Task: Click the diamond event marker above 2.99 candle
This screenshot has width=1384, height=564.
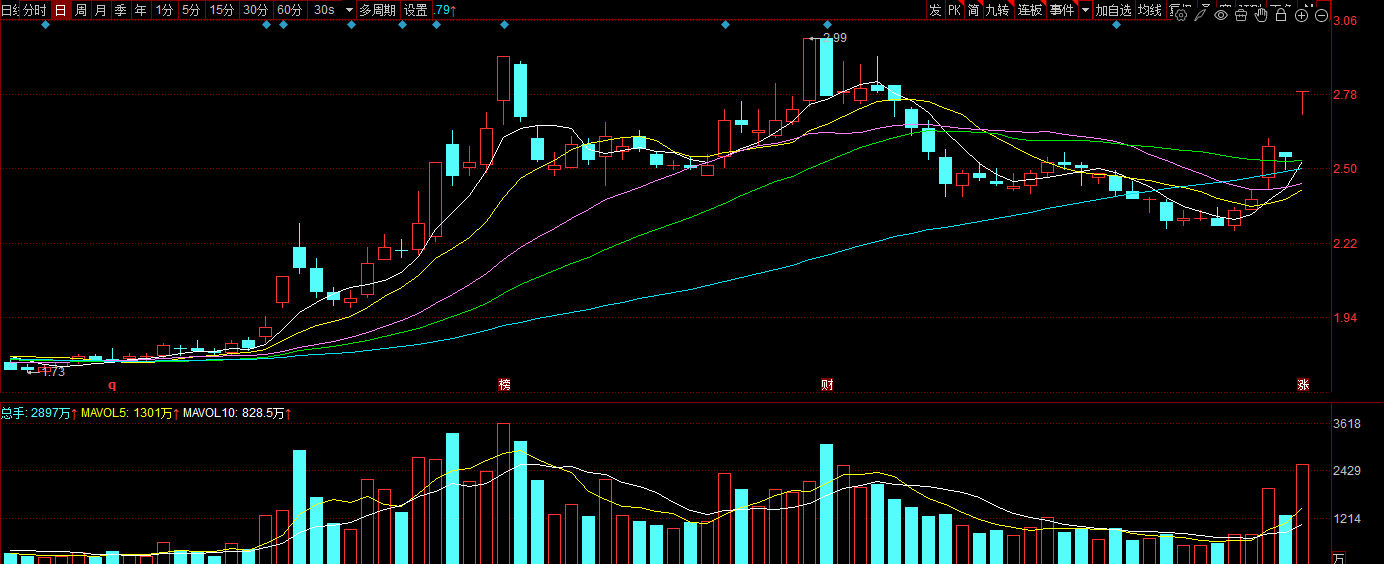Action: pyautogui.click(x=827, y=24)
